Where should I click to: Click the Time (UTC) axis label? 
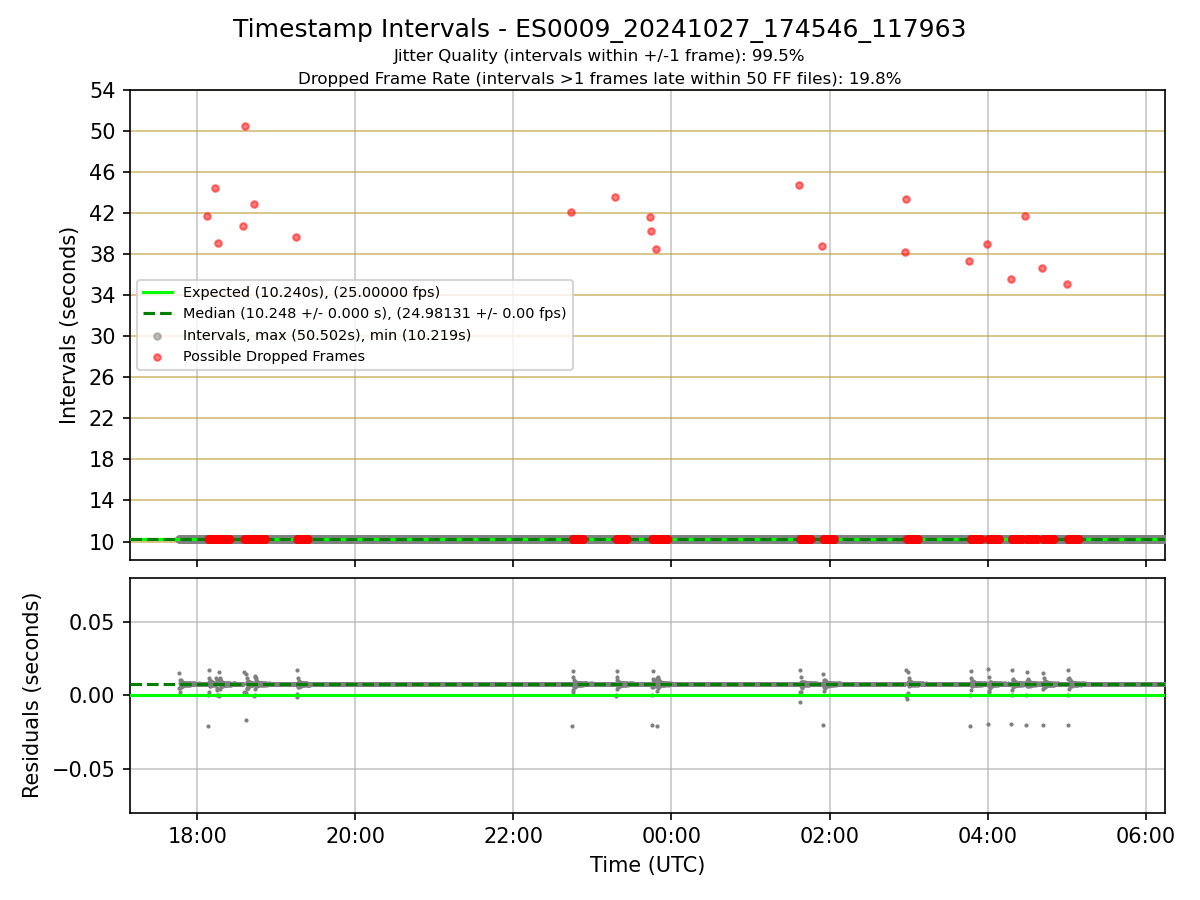pyautogui.click(x=647, y=865)
